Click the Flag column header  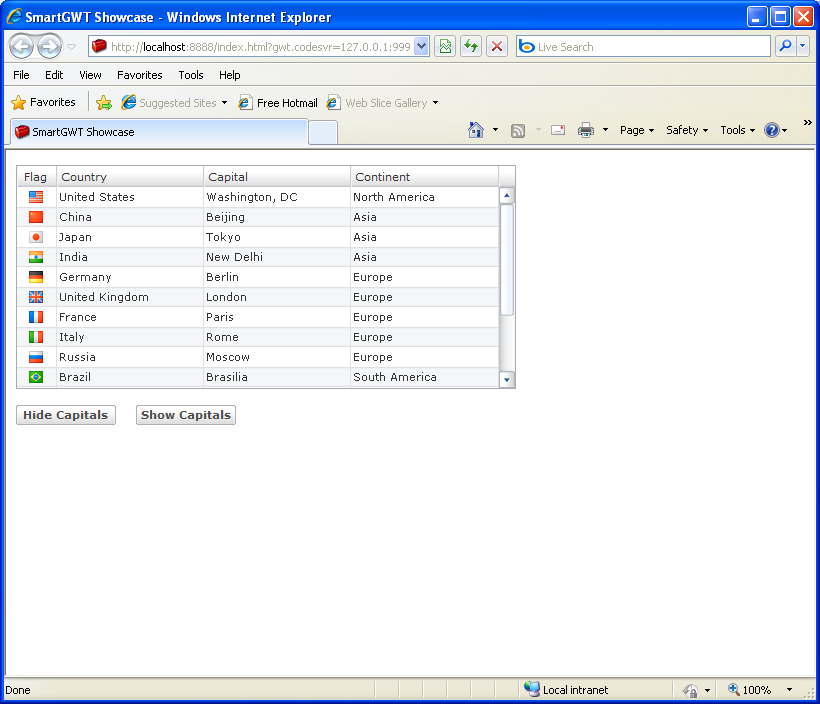point(36,177)
